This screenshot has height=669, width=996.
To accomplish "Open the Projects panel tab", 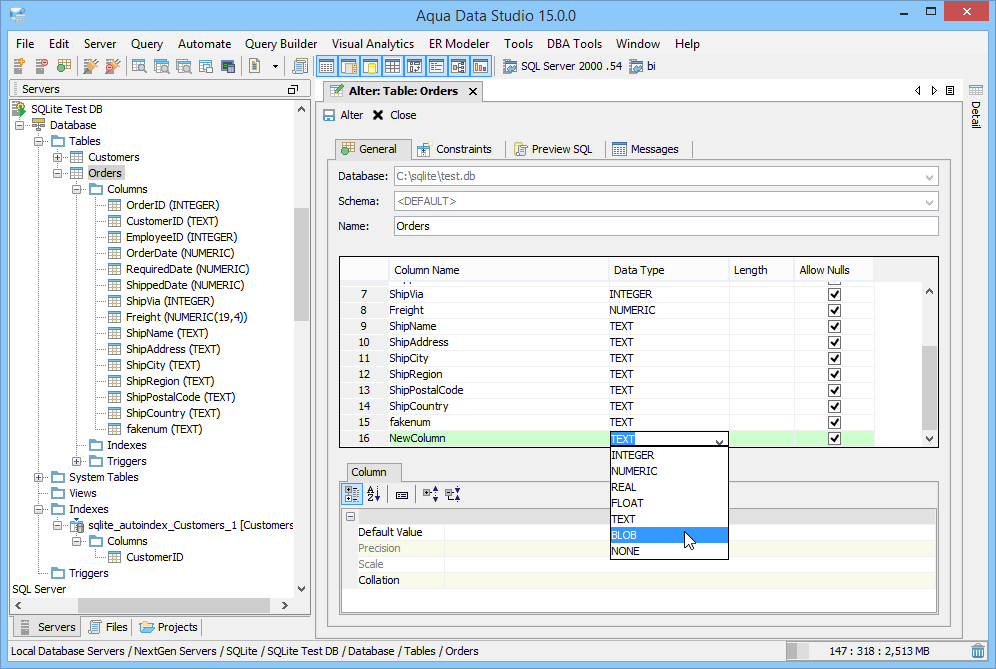I will 168,627.
